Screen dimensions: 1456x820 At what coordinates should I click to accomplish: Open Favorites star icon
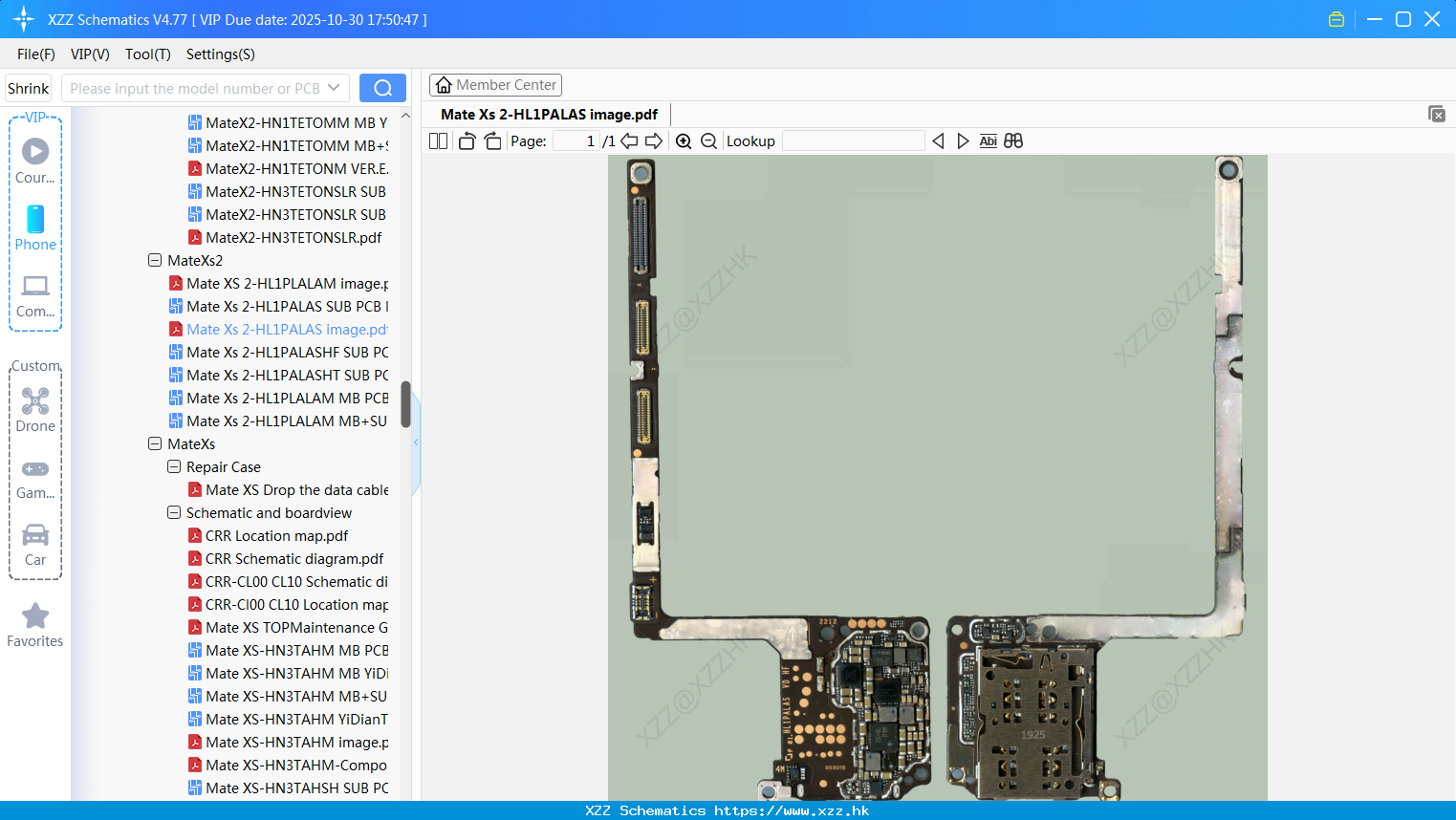(35, 615)
